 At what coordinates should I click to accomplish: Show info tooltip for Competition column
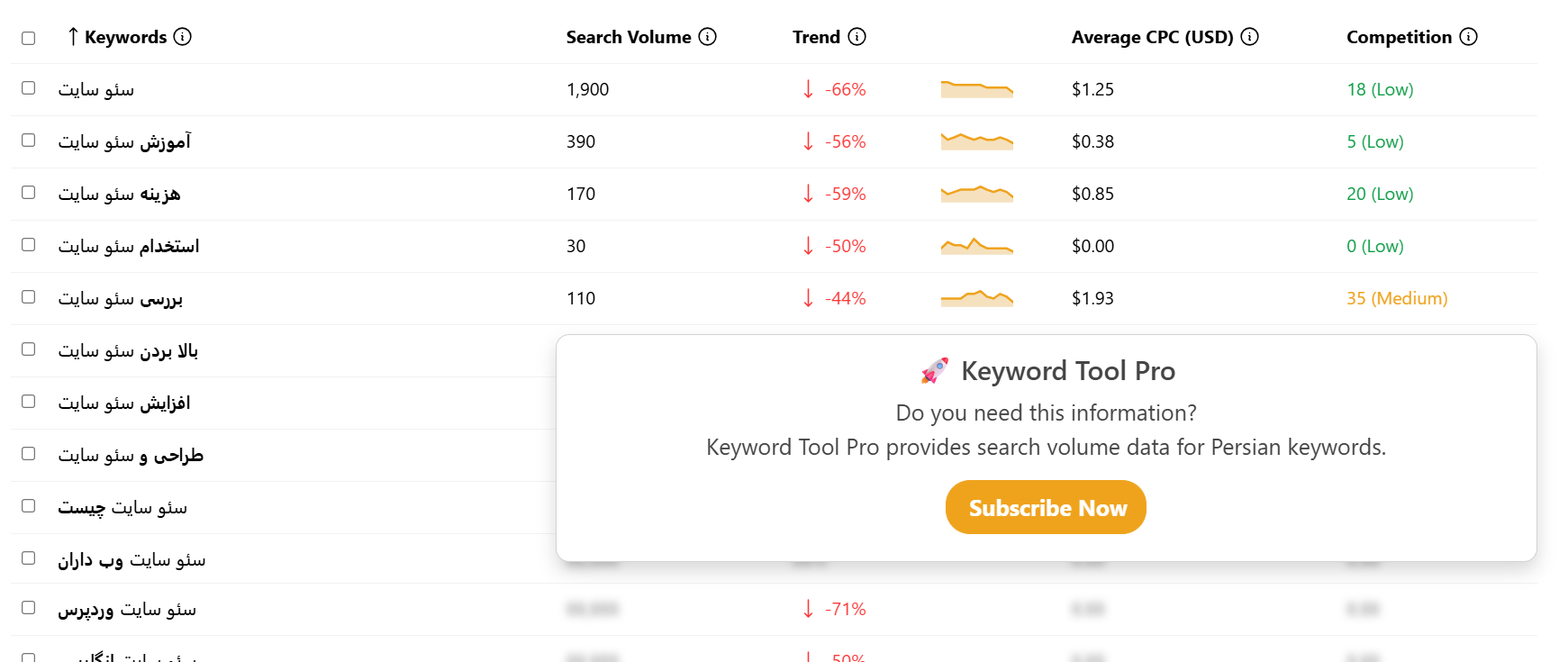[x=1468, y=37]
